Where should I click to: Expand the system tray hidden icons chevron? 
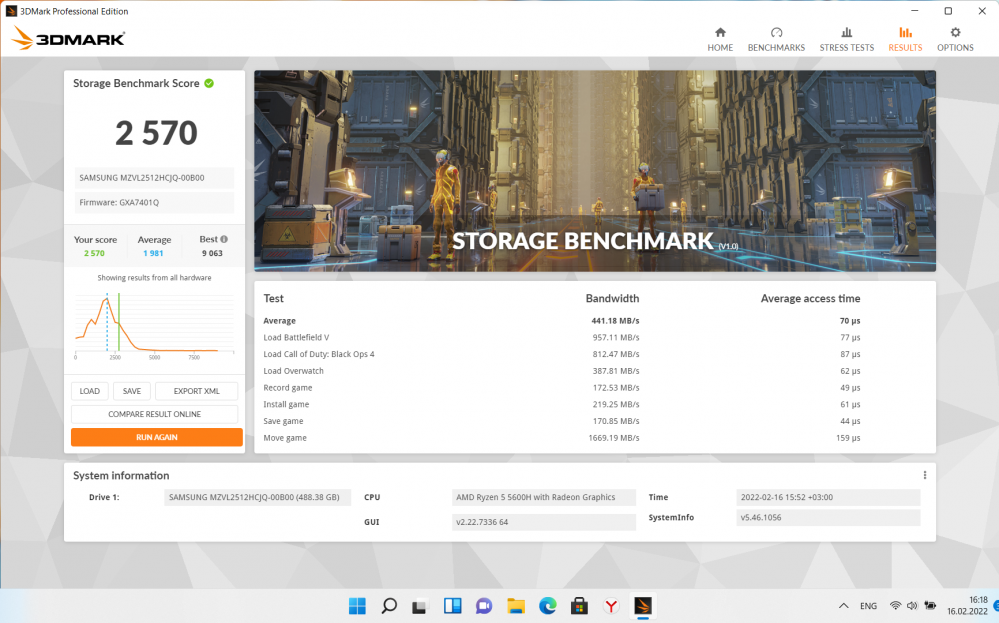point(843,606)
